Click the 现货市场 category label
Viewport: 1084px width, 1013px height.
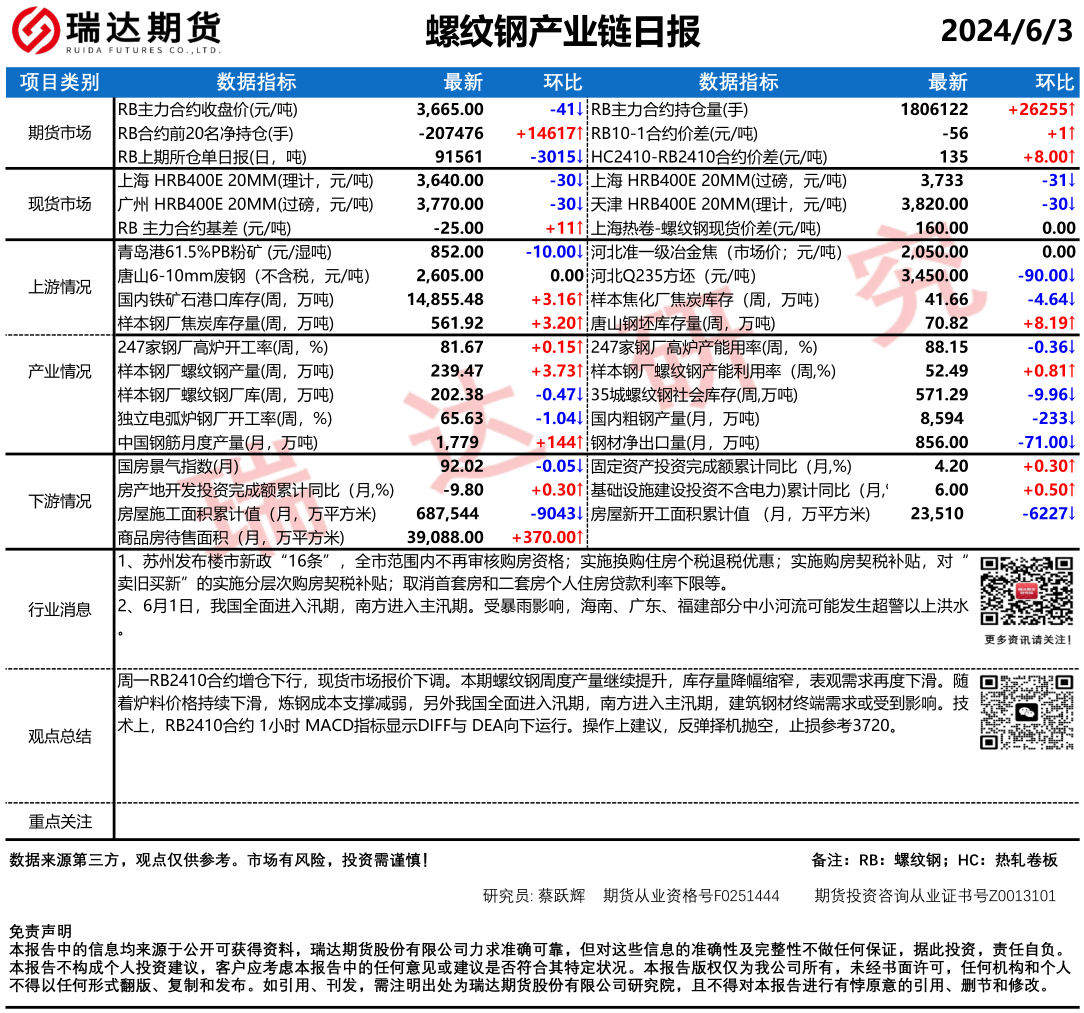(60, 204)
